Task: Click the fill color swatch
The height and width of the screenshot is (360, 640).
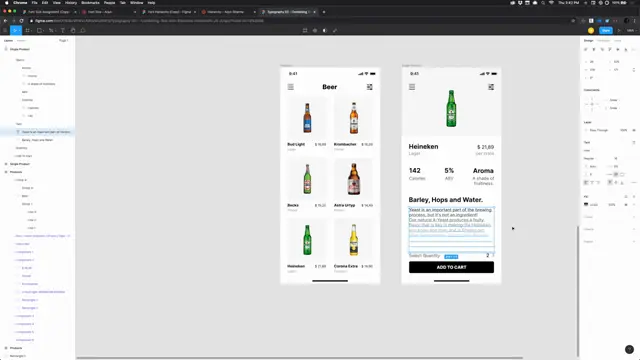Action: [x=586, y=204]
